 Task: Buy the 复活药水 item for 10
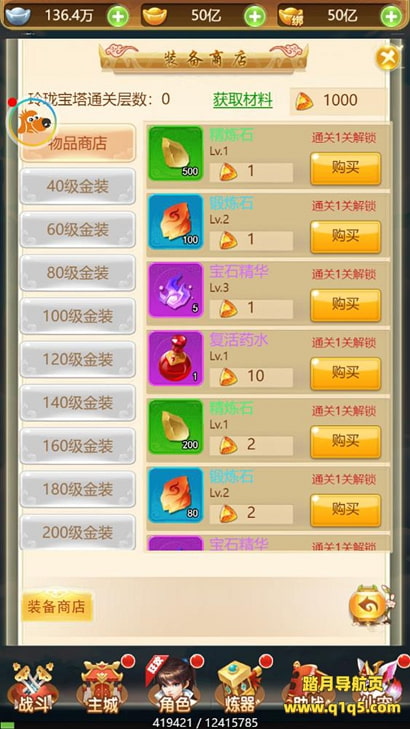coord(345,373)
